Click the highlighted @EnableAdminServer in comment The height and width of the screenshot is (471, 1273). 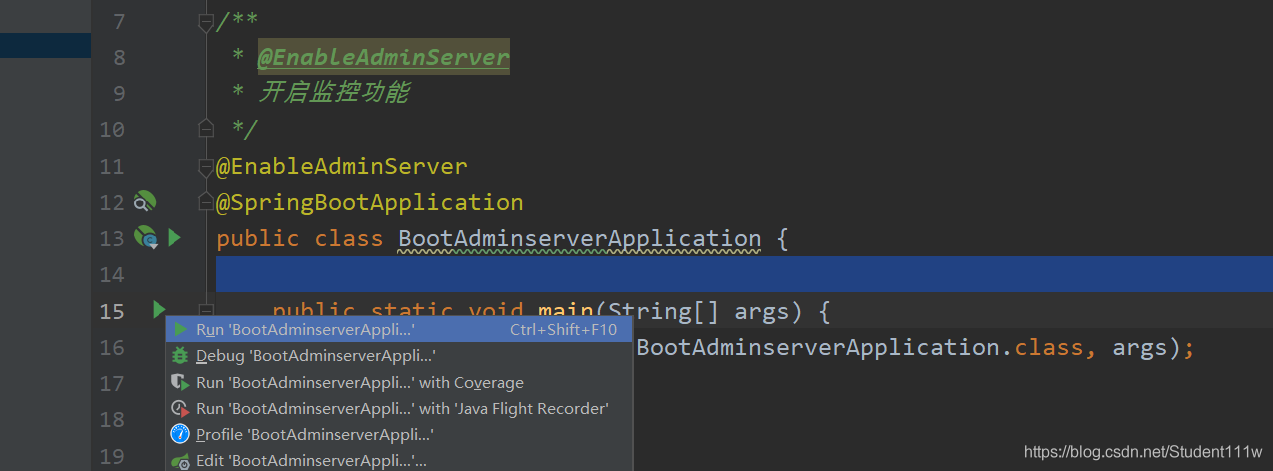point(384,58)
